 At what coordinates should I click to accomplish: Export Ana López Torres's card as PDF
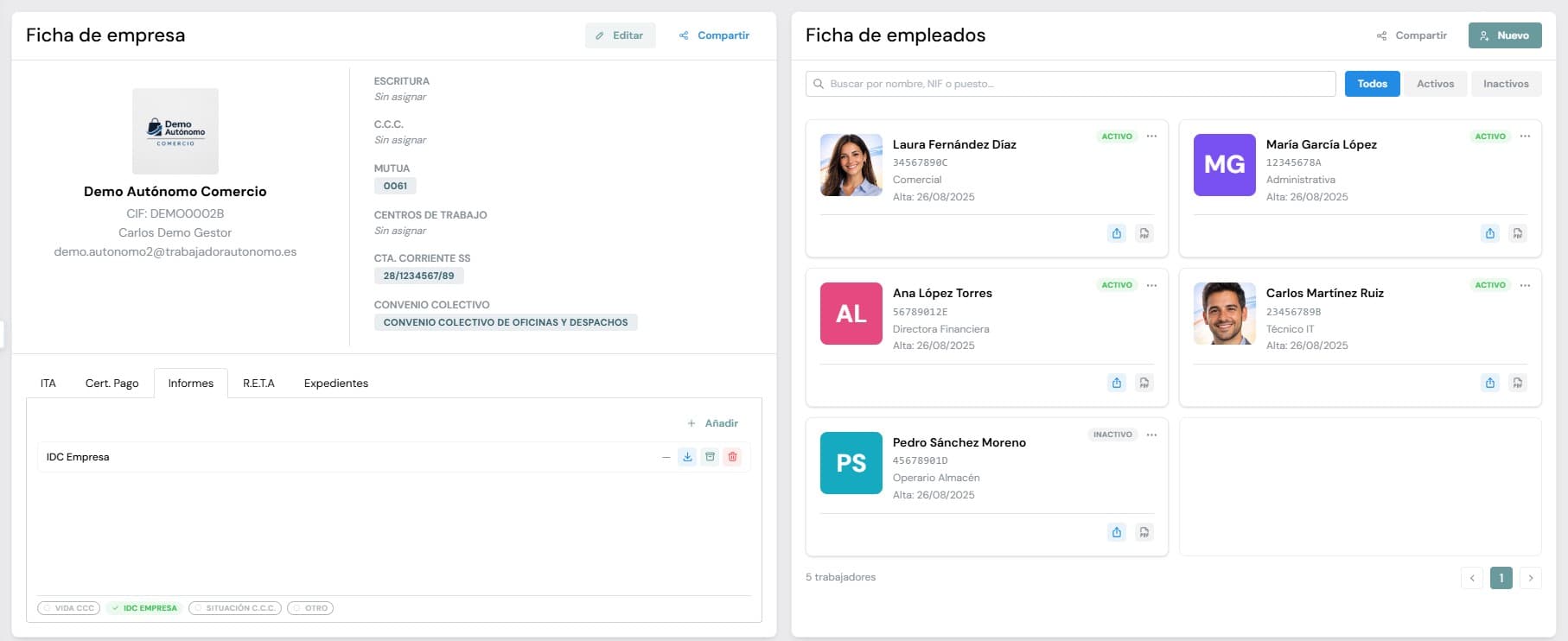(1144, 383)
